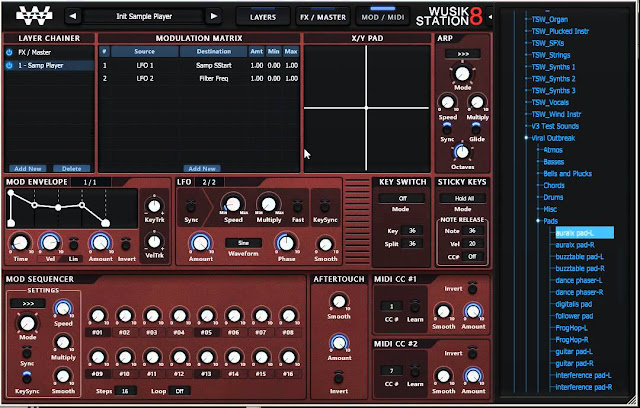
Task: Toggle power for FX / Master layer
Action: pyautogui.click(x=9, y=52)
